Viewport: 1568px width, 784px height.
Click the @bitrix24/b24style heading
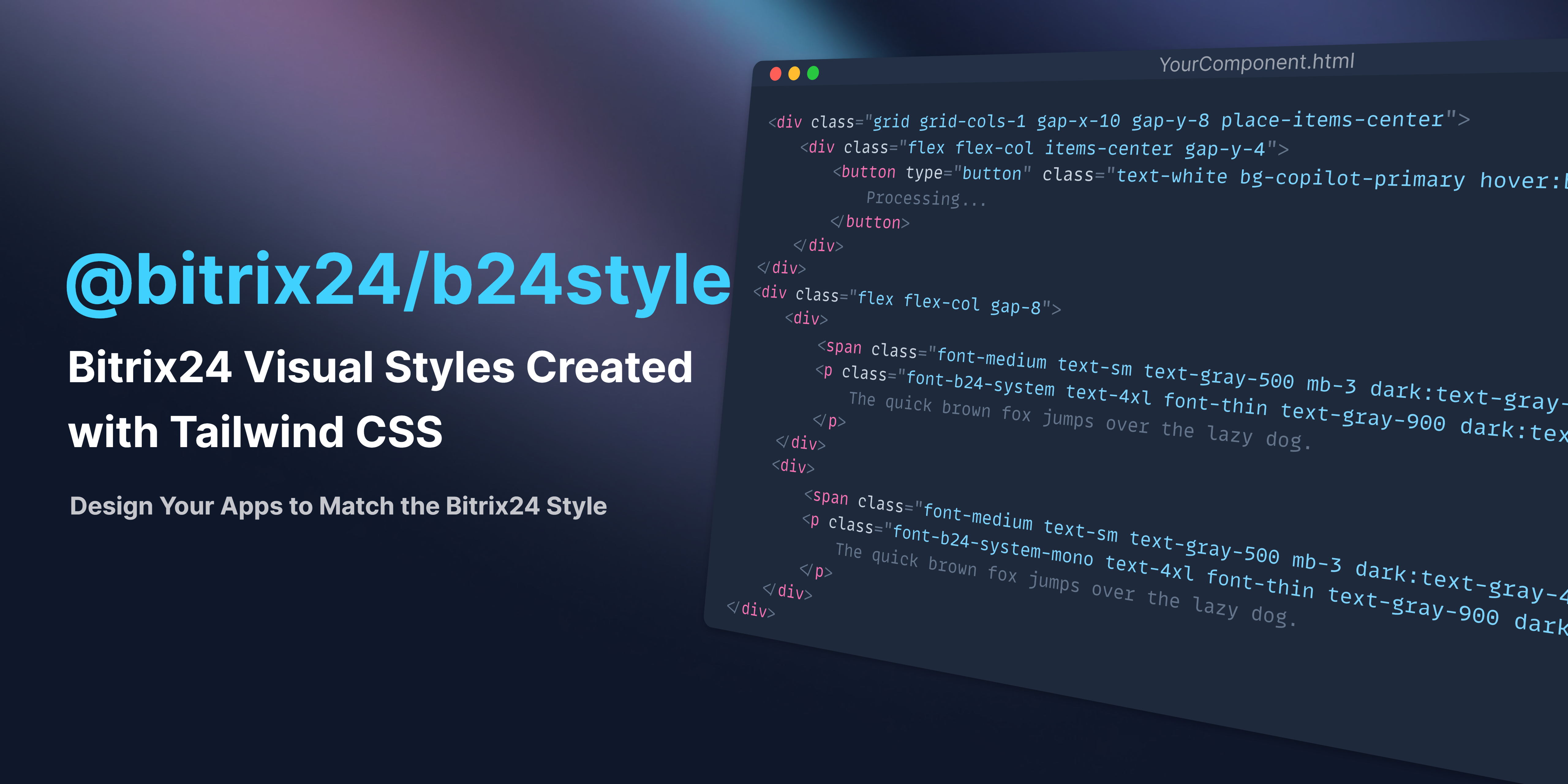(399, 281)
